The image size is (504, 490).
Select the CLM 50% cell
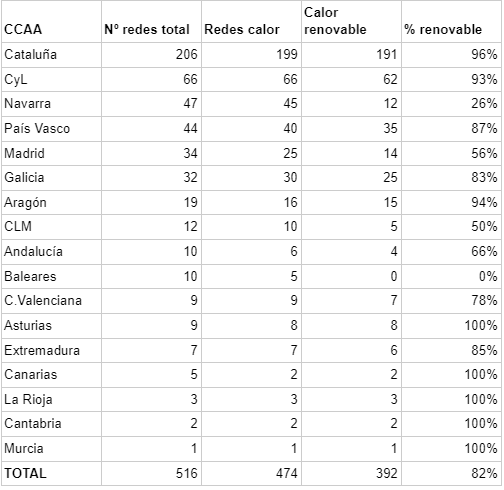coord(451,227)
